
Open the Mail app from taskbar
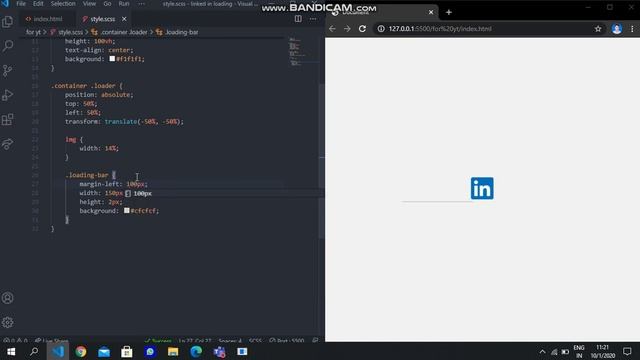click(x=104, y=351)
